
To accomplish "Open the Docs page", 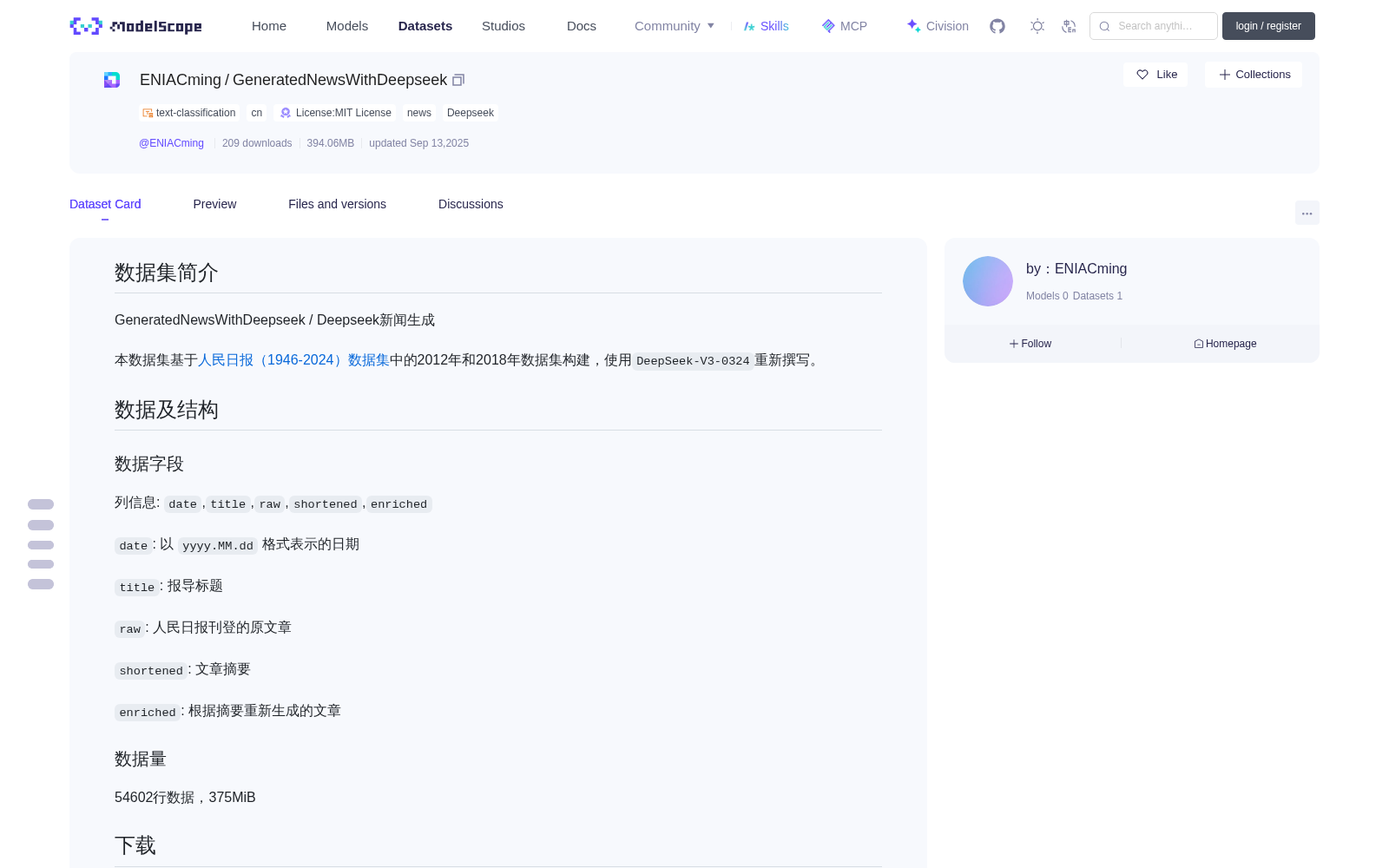I will (x=582, y=26).
